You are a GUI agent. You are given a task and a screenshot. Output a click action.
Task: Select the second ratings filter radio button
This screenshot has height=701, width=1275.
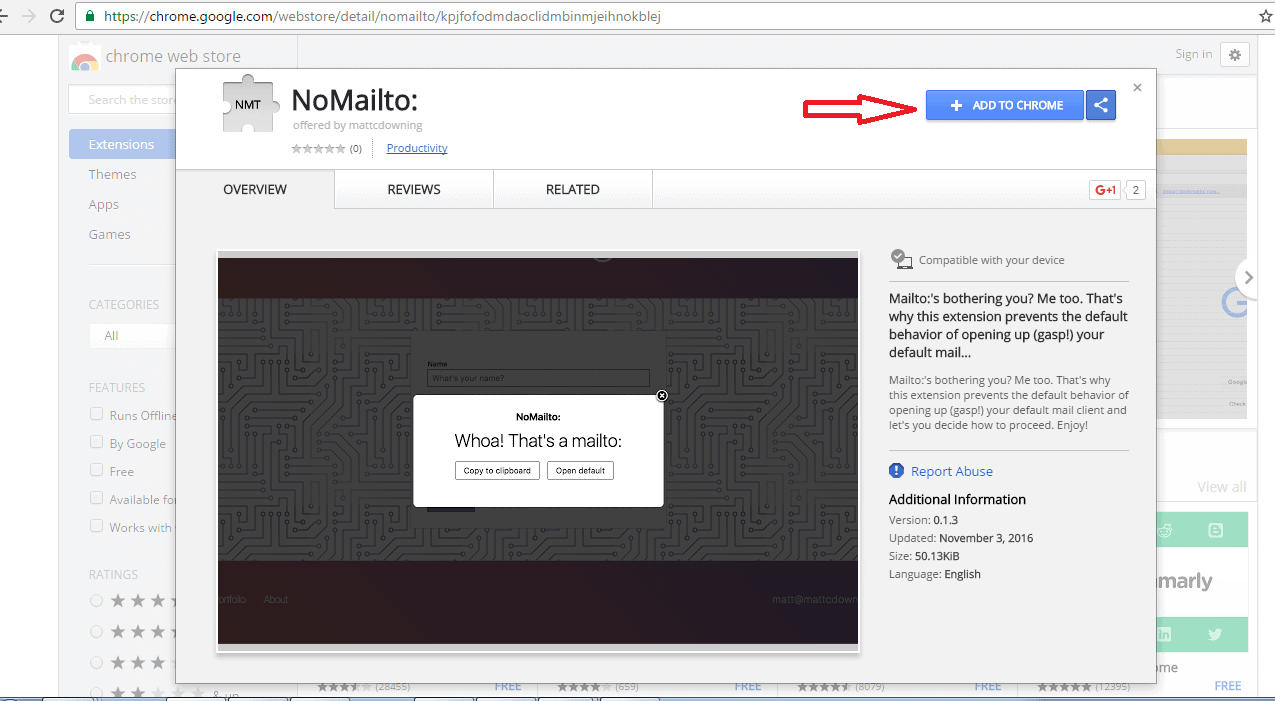(x=96, y=632)
